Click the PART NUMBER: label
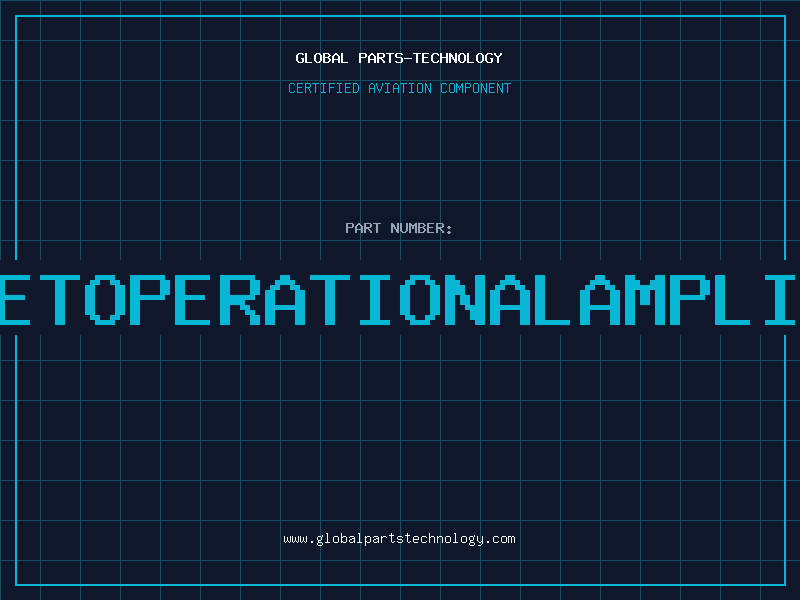Image resolution: width=800 pixels, height=600 pixels. [399, 228]
